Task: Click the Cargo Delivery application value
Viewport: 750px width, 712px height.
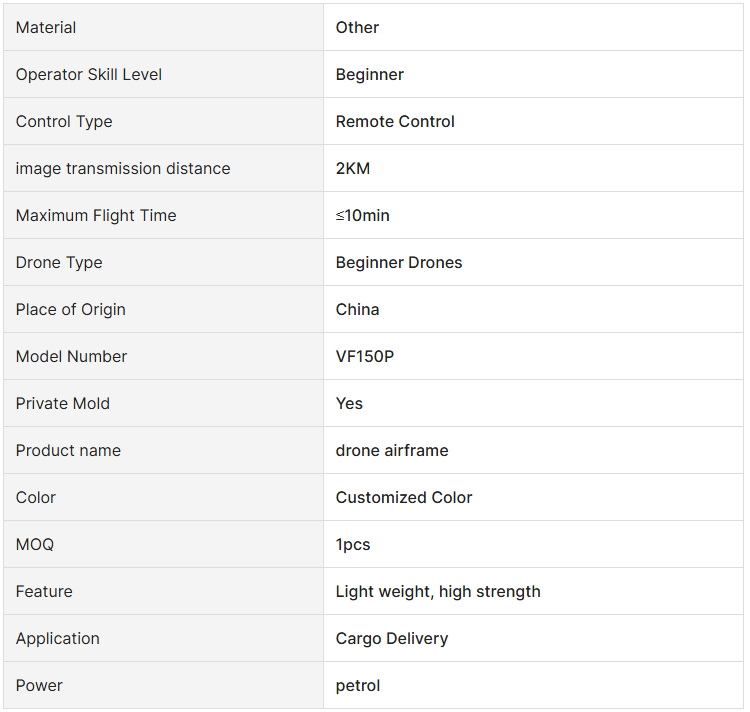Action: click(x=392, y=638)
